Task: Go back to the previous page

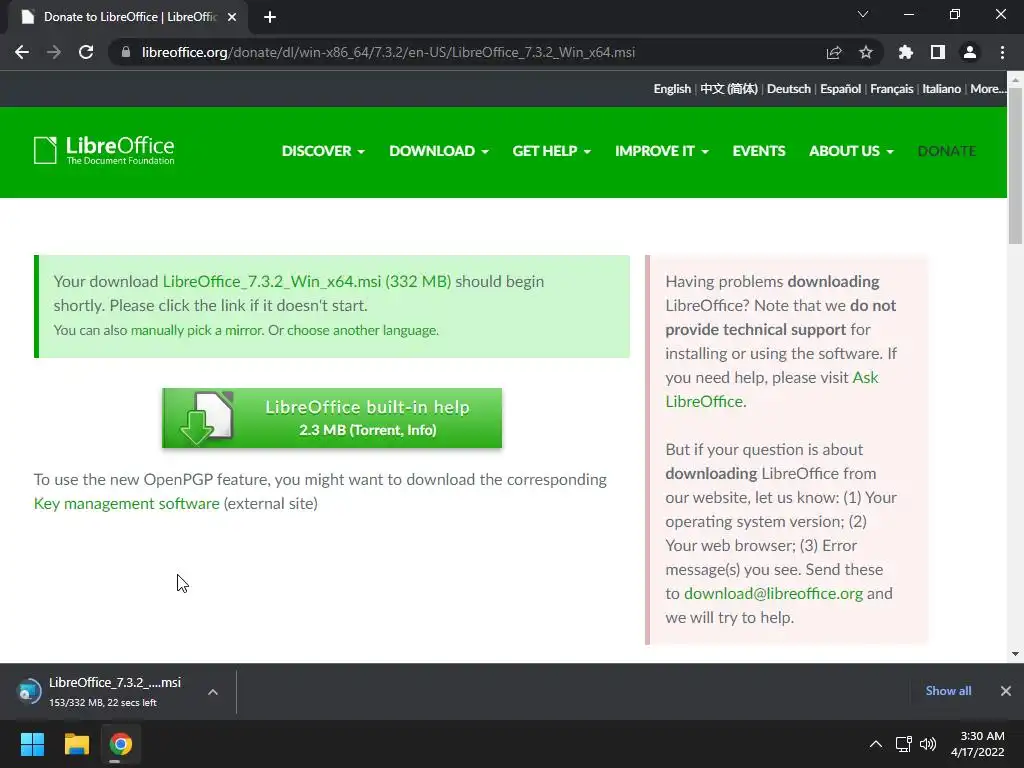Action: pyautogui.click(x=22, y=52)
